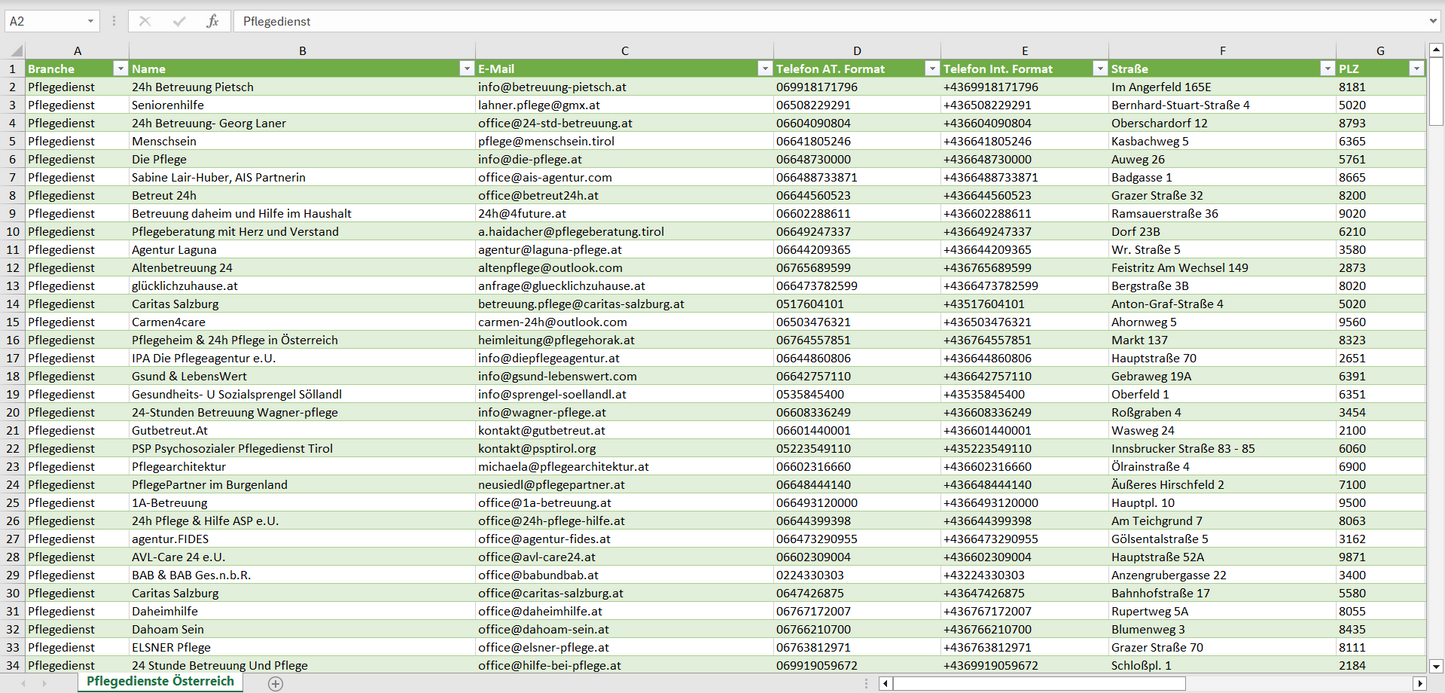Click the horizontal scrollbar right arrow
Screen dimensions: 1445x693
tap(1419, 684)
